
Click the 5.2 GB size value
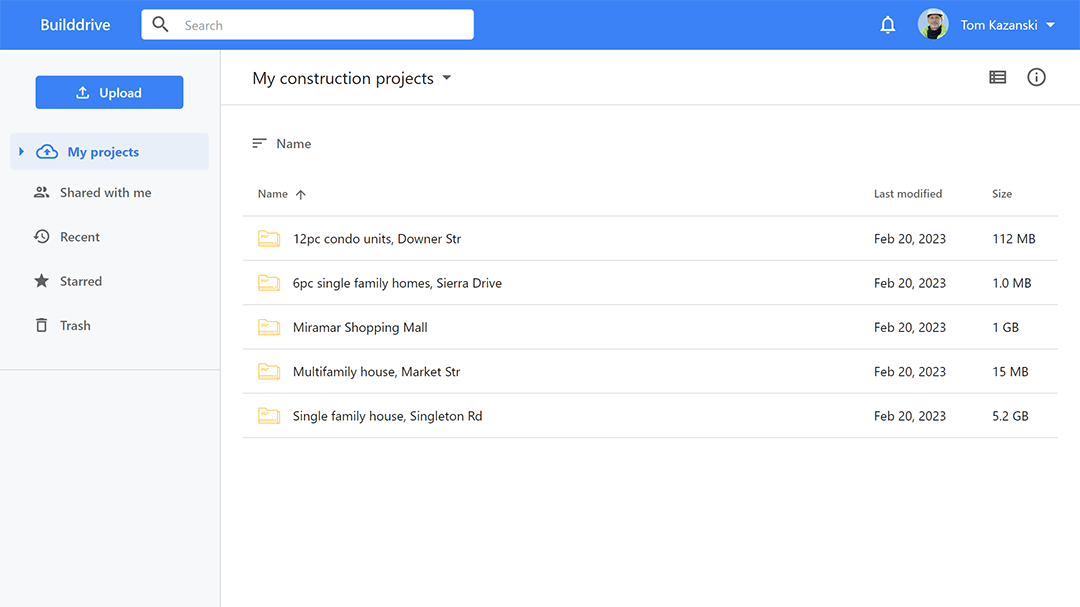click(x=1010, y=416)
